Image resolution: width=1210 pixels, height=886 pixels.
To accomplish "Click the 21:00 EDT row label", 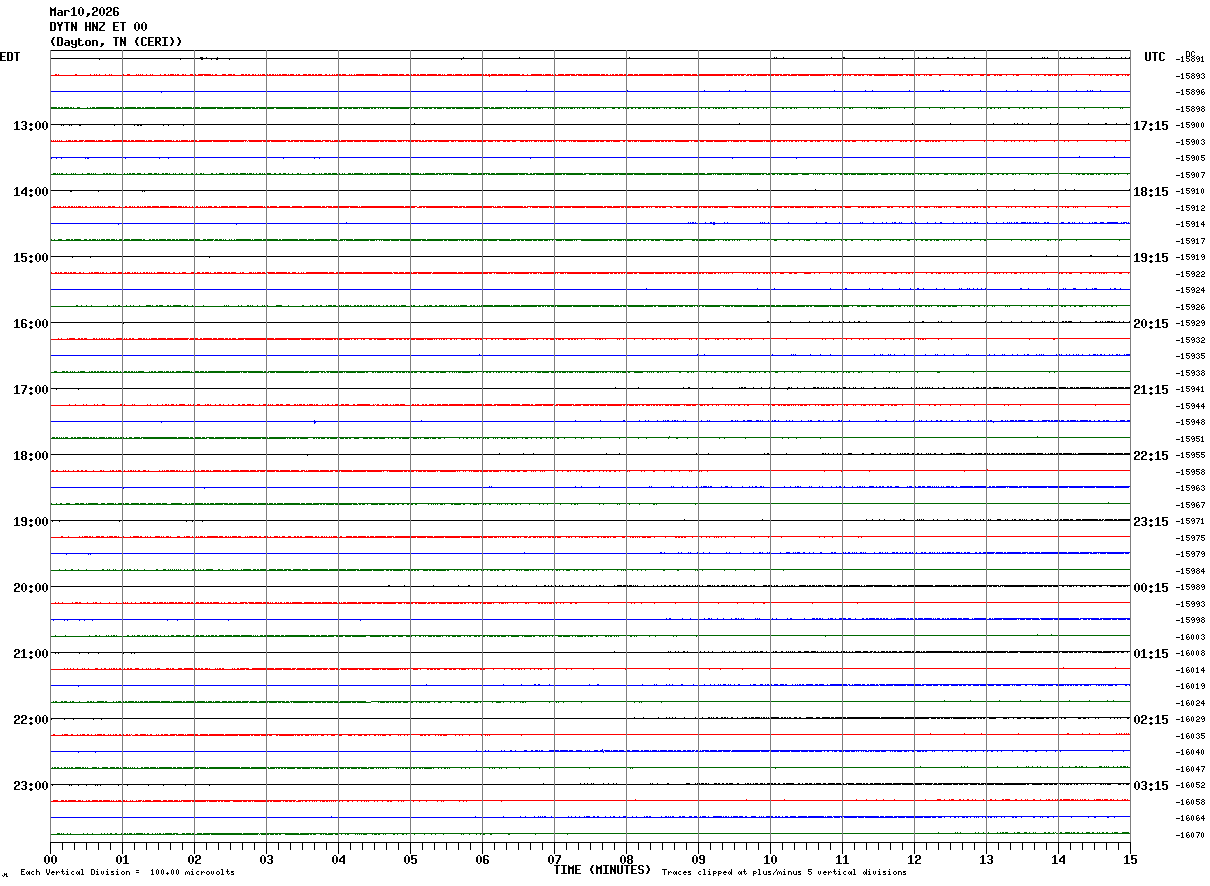I will (x=31, y=654).
